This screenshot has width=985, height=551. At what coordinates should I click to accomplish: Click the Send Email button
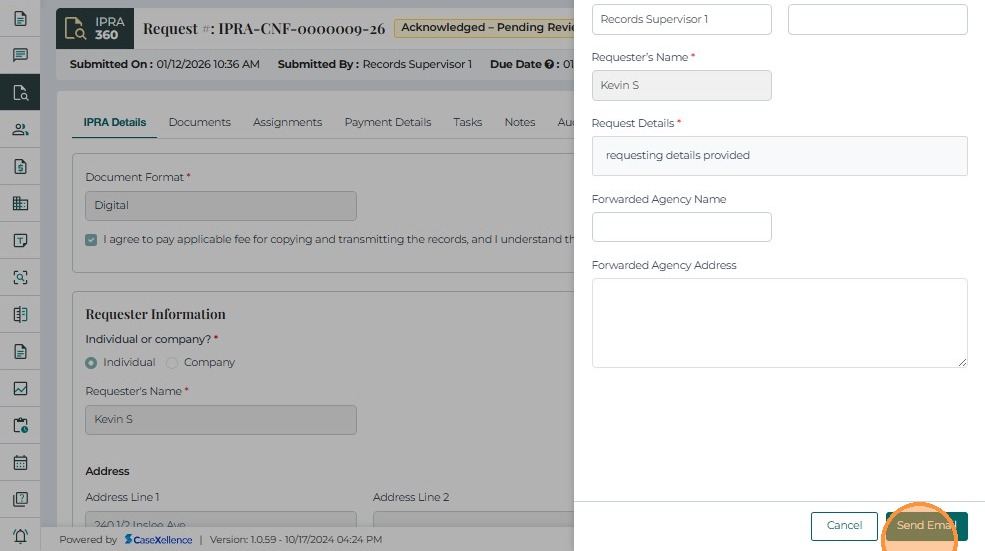coord(927,526)
